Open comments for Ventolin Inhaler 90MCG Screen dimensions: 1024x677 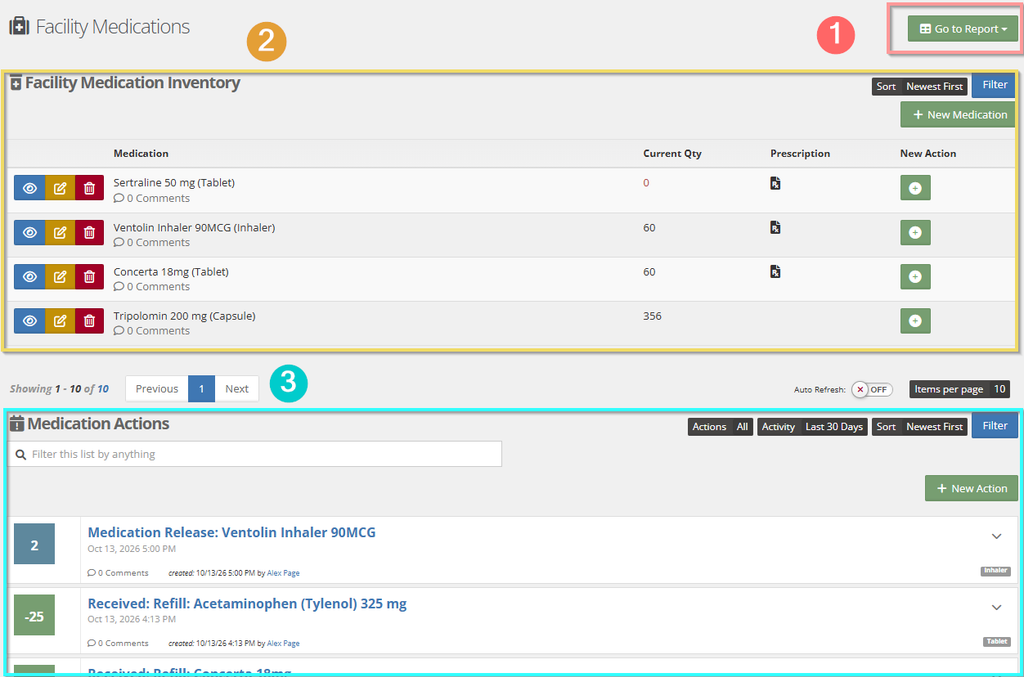pyautogui.click(x=152, y=242)
